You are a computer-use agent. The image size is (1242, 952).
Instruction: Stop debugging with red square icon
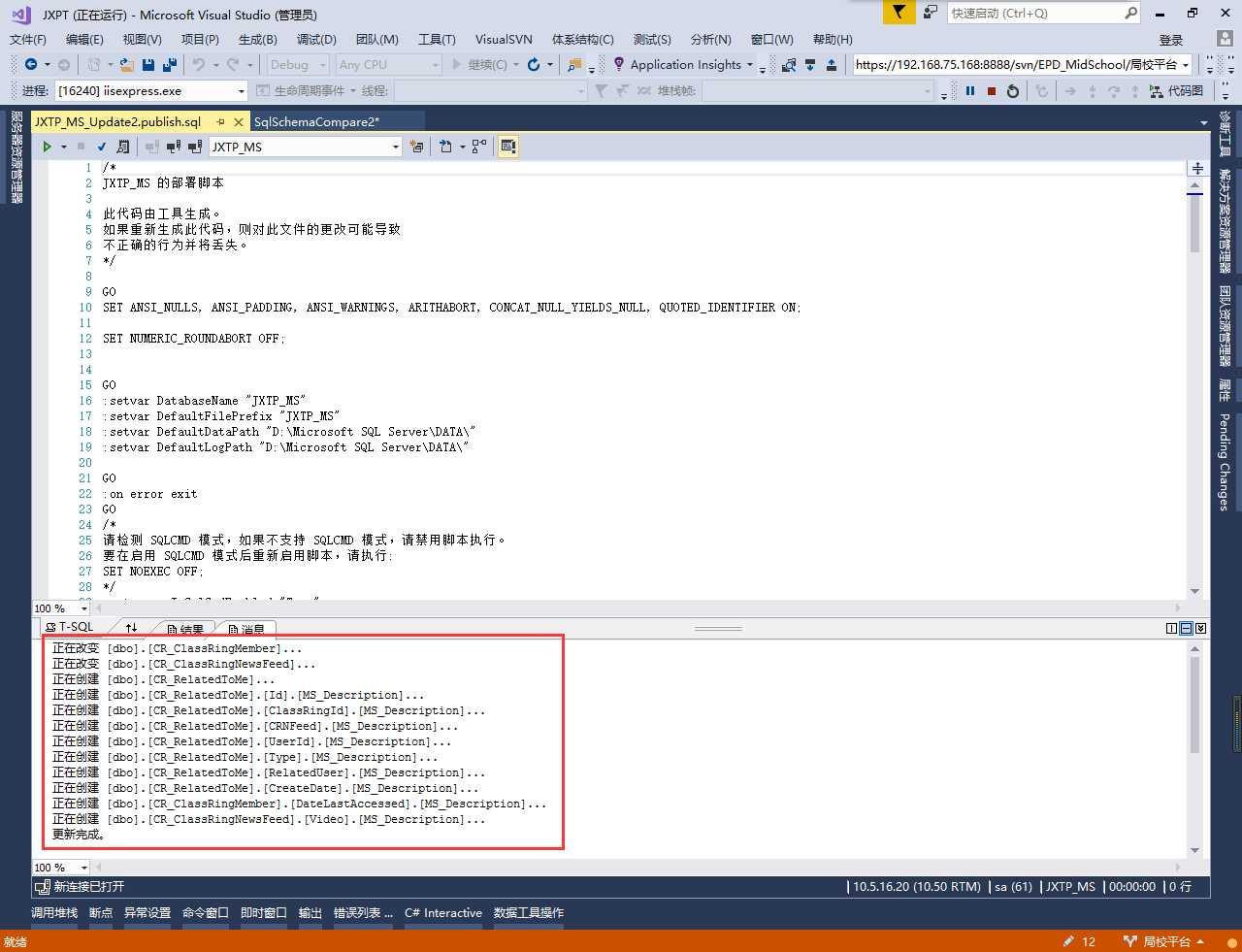[992, 90]
